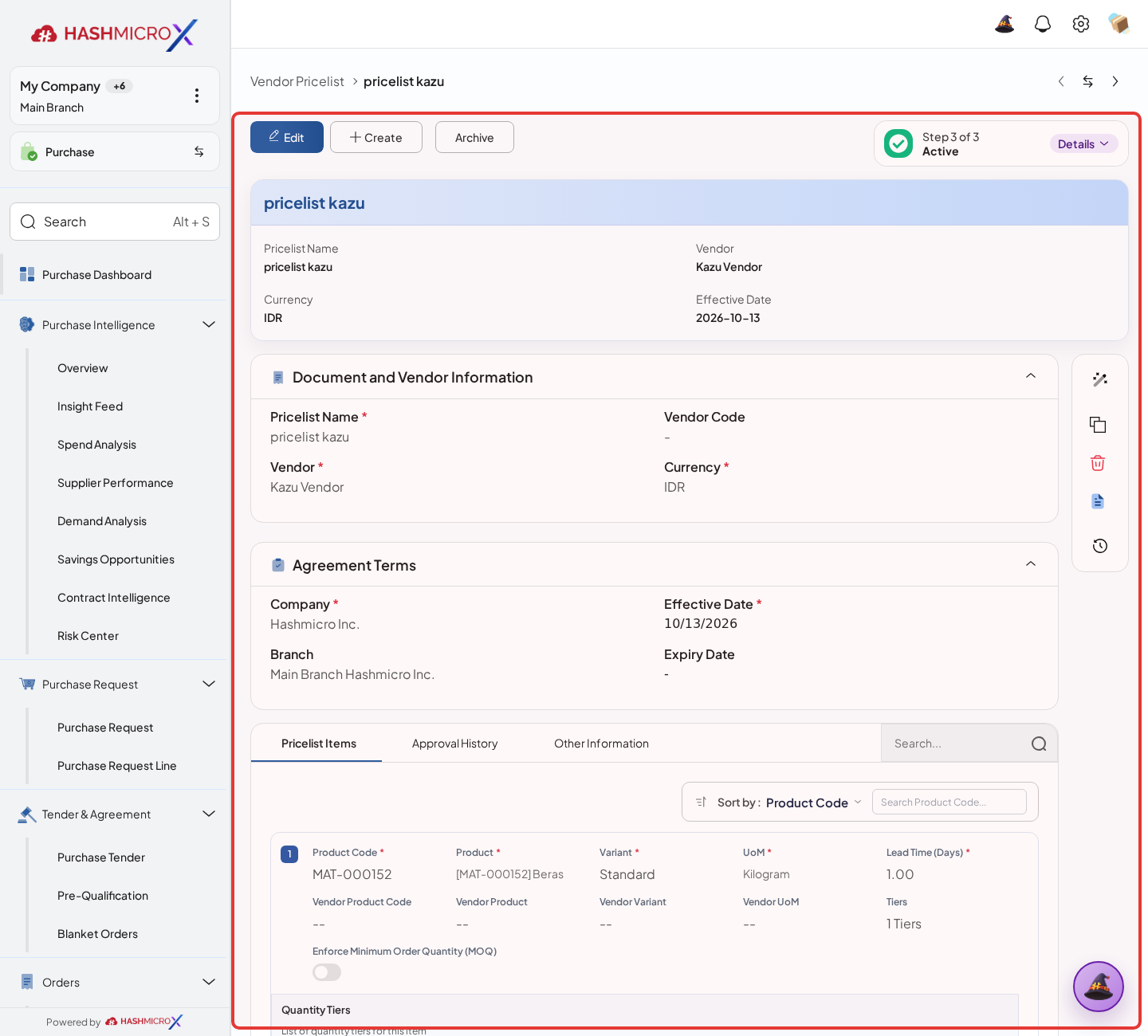Collapse the Tender & Agreement menu group
The width and height of the screenshot is (1148, 1036).
tap(209, 814)
